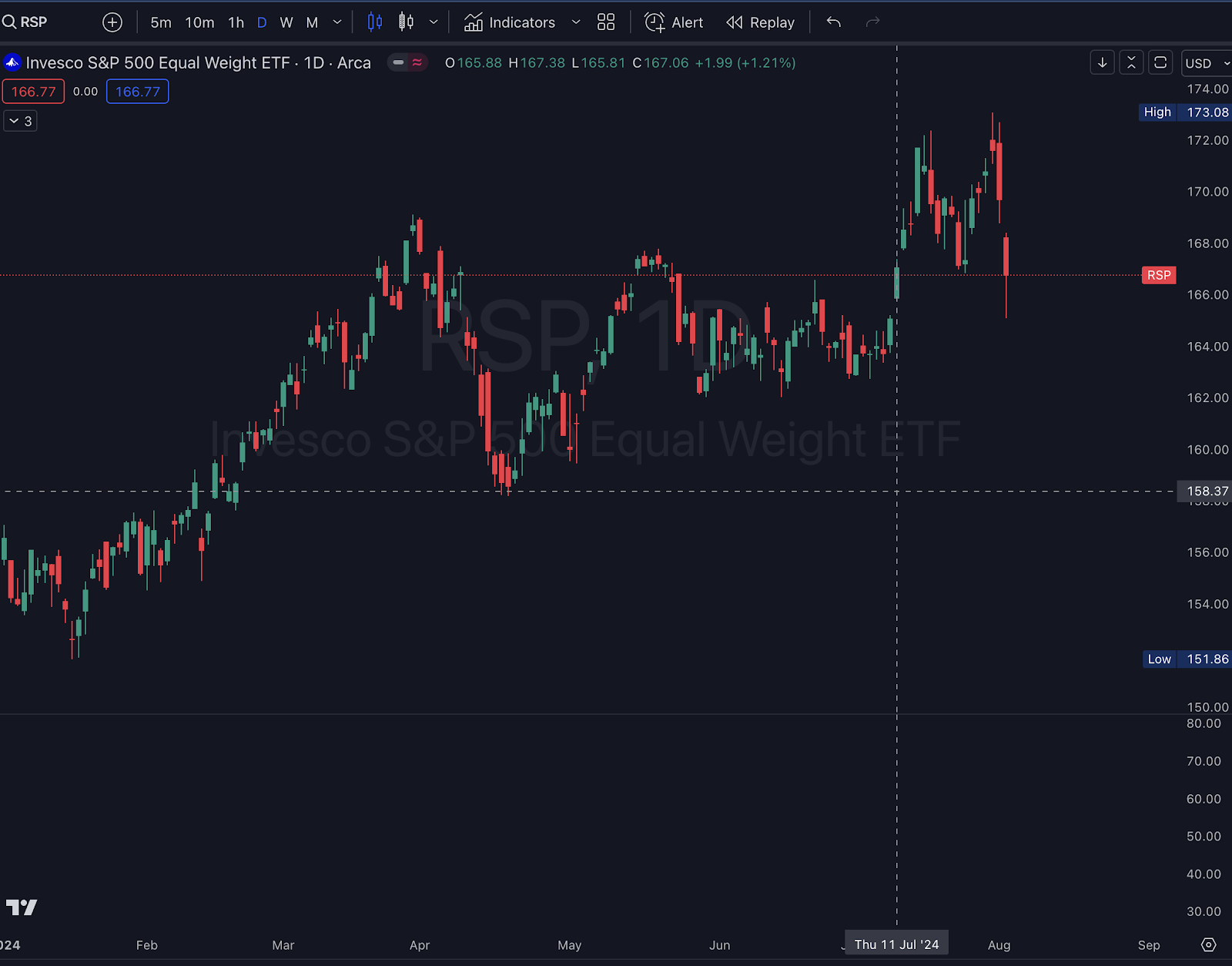
Task: Add a symbol to compare with plus icon
Action: 112,22
